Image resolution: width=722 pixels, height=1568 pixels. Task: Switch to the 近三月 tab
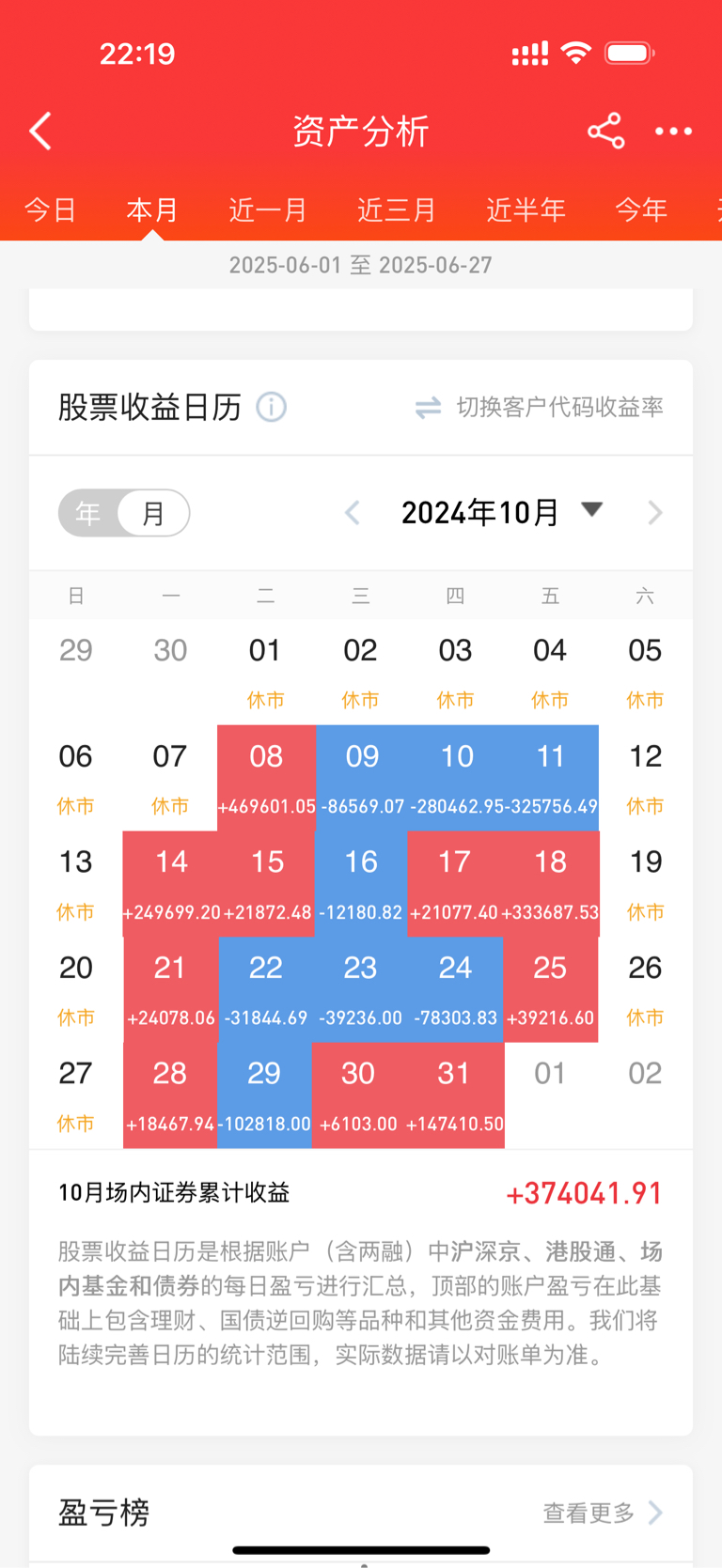397,210
